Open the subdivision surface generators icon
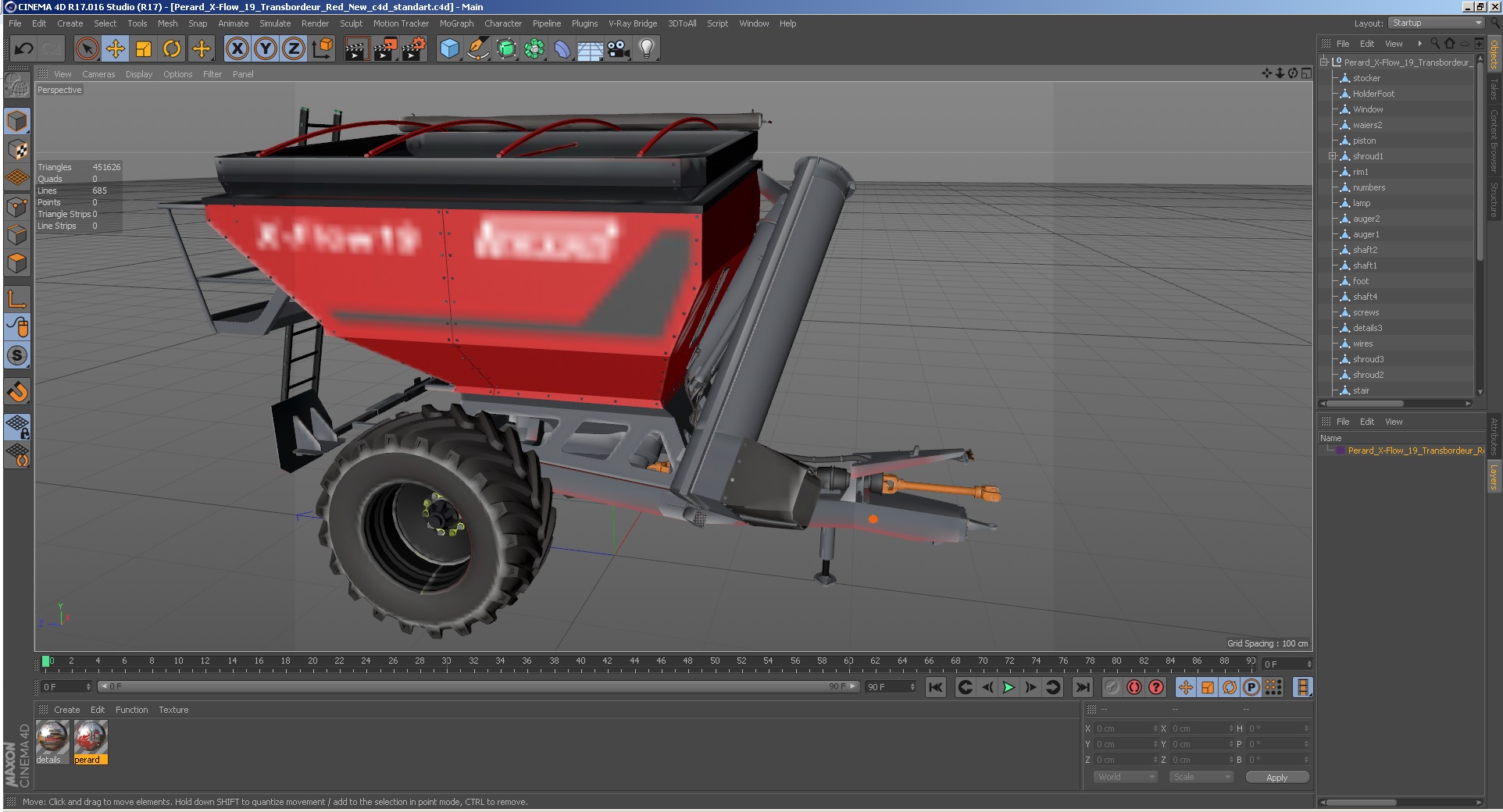Viewport: 1503px width, 812px height. [x=506, y=49]
